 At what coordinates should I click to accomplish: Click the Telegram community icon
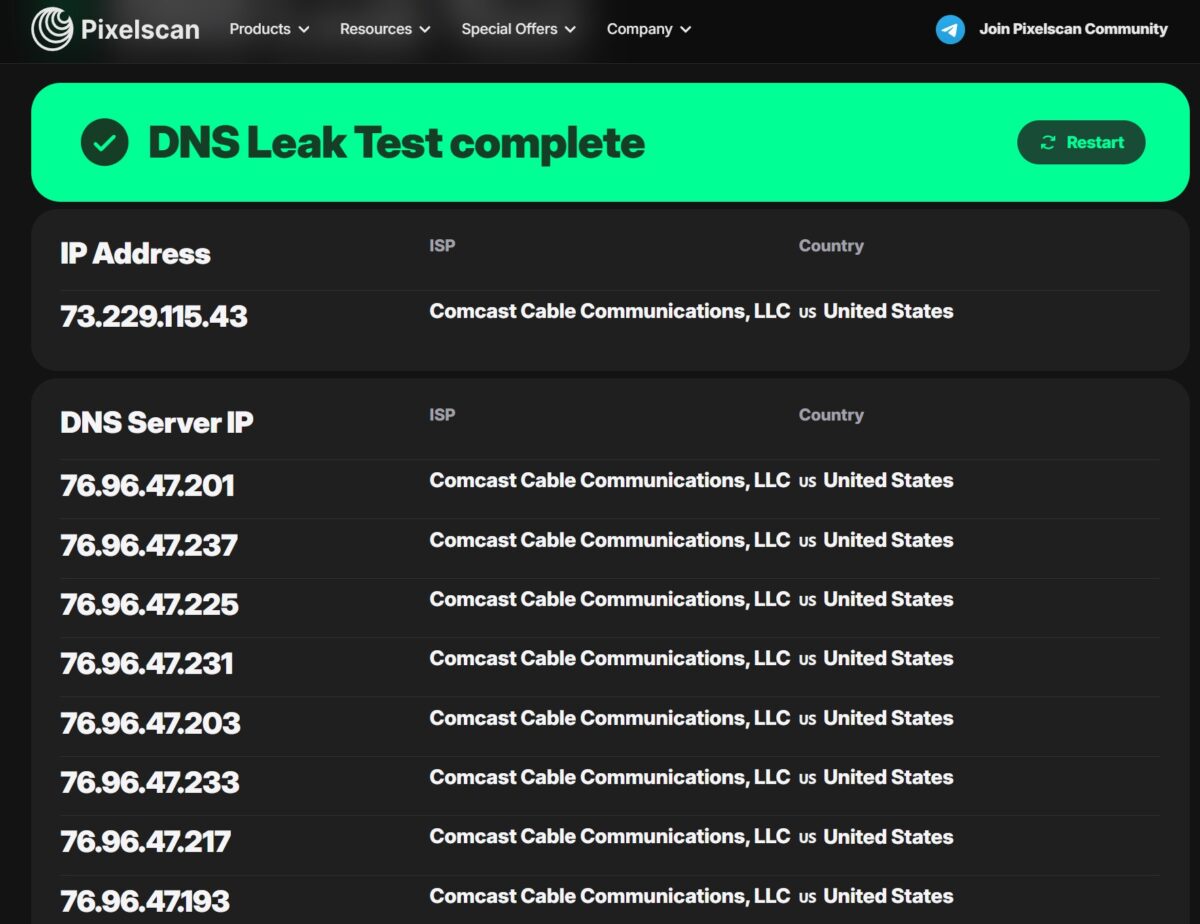[x=950, y=29]
